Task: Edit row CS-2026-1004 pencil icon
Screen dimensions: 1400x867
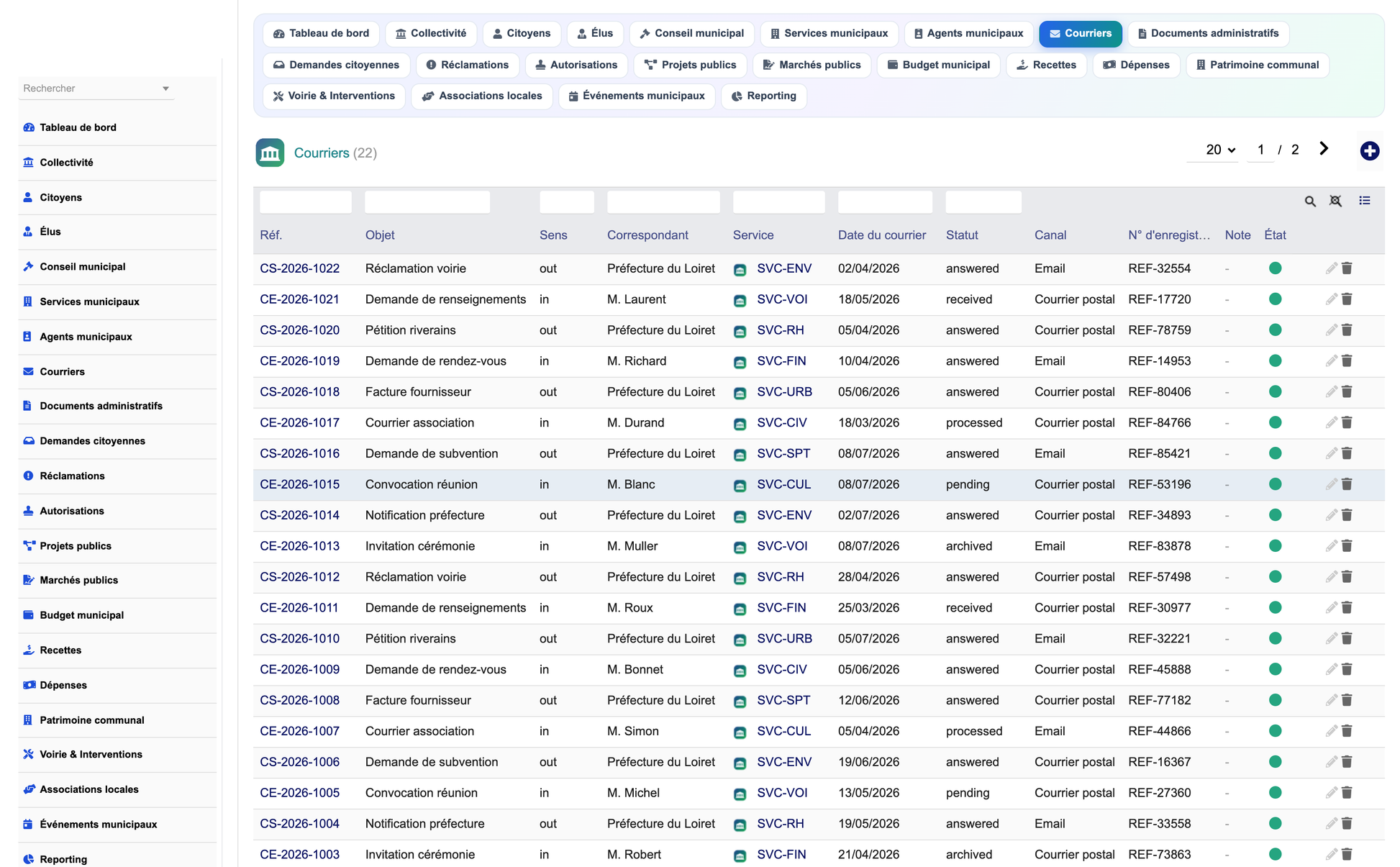Action: point(1331,823)
